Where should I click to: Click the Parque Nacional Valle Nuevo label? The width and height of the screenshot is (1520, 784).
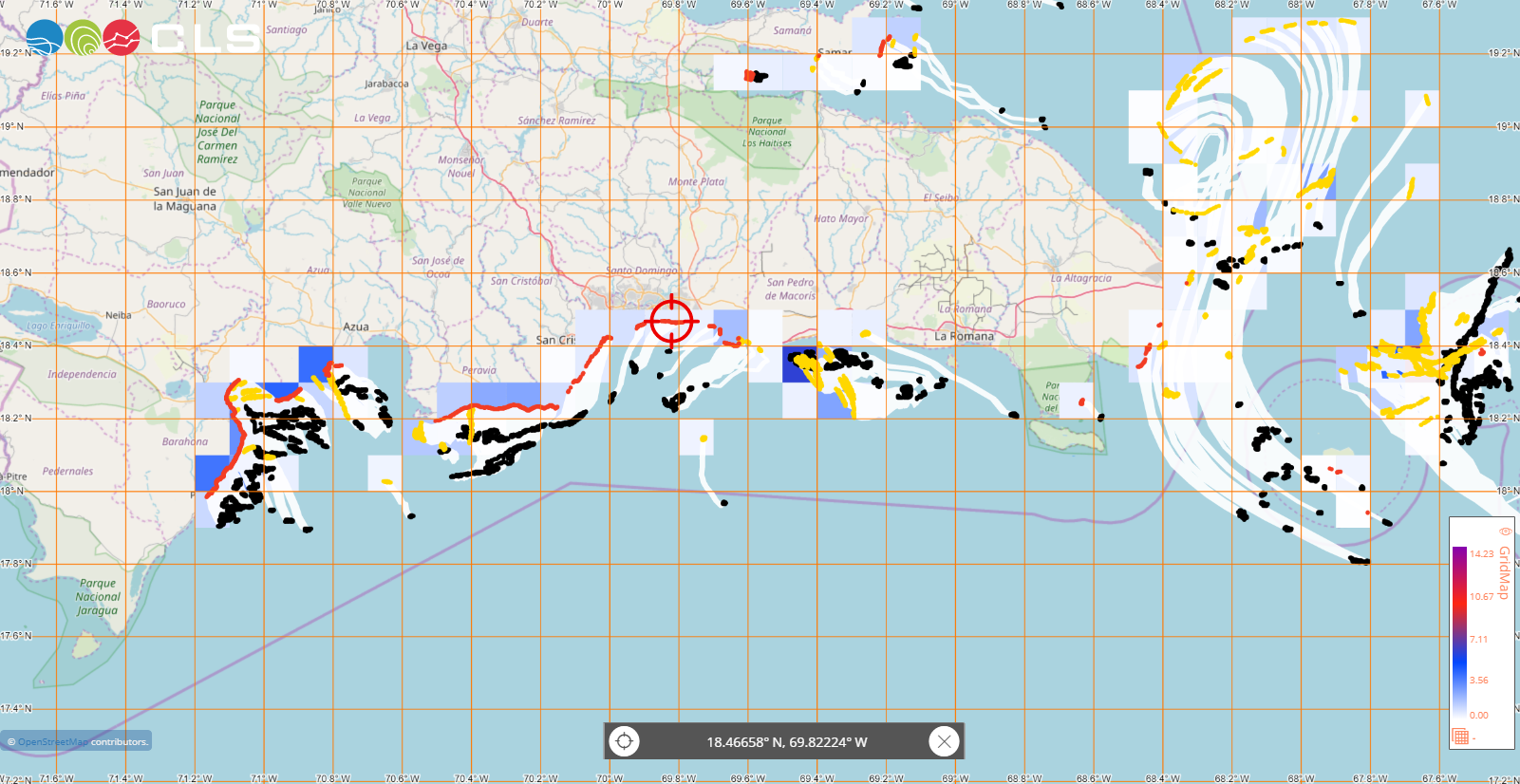[x=367, y=193]
